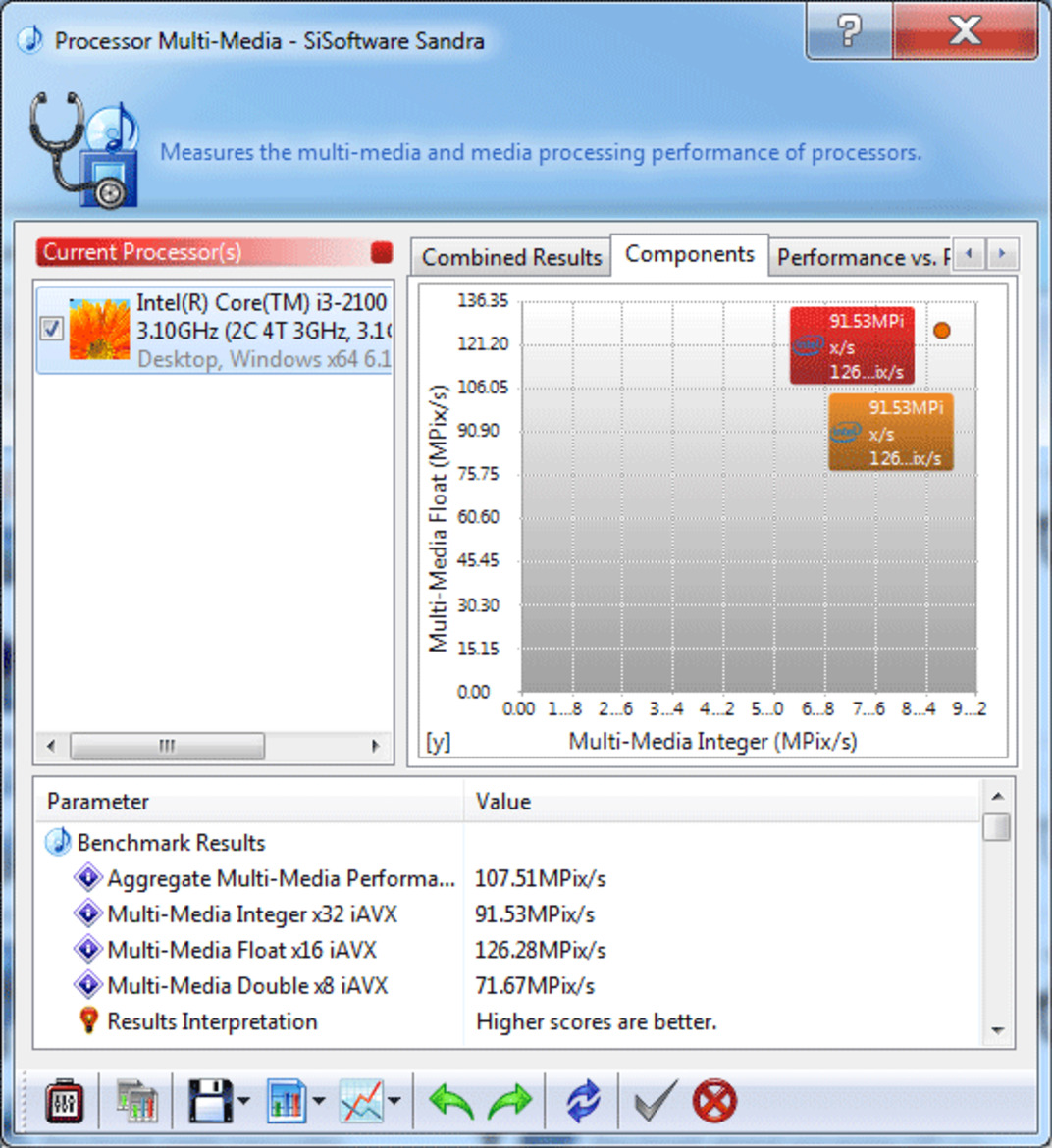Select the Benchmark Results row
The image size is (1052, 1148).
pyautogui.click(x=508, y=843)
